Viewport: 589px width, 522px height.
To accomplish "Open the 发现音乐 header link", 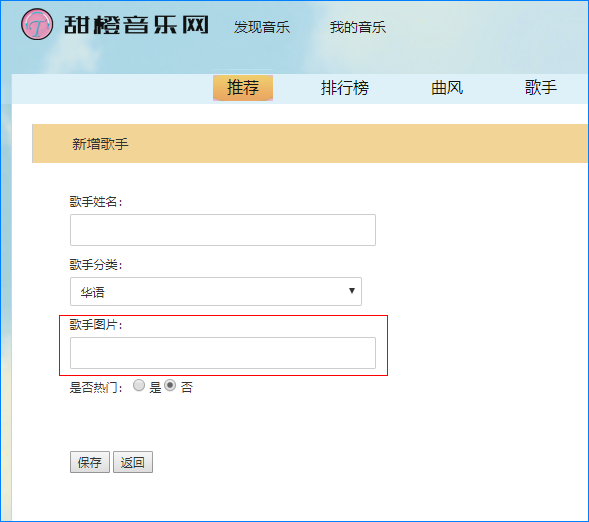I will click(261, 27).
